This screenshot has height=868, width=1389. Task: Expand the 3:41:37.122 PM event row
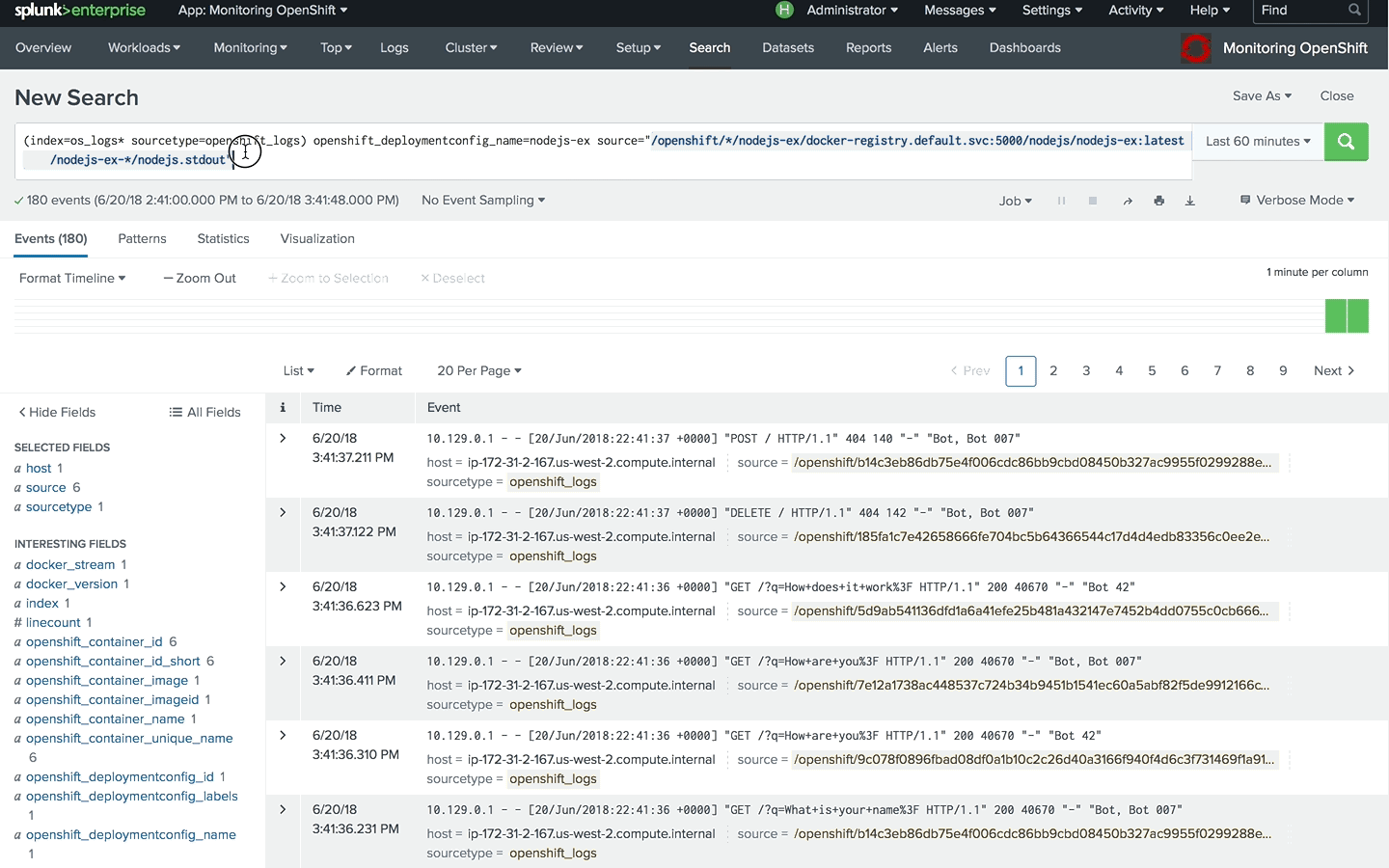[x=283, y=512]
